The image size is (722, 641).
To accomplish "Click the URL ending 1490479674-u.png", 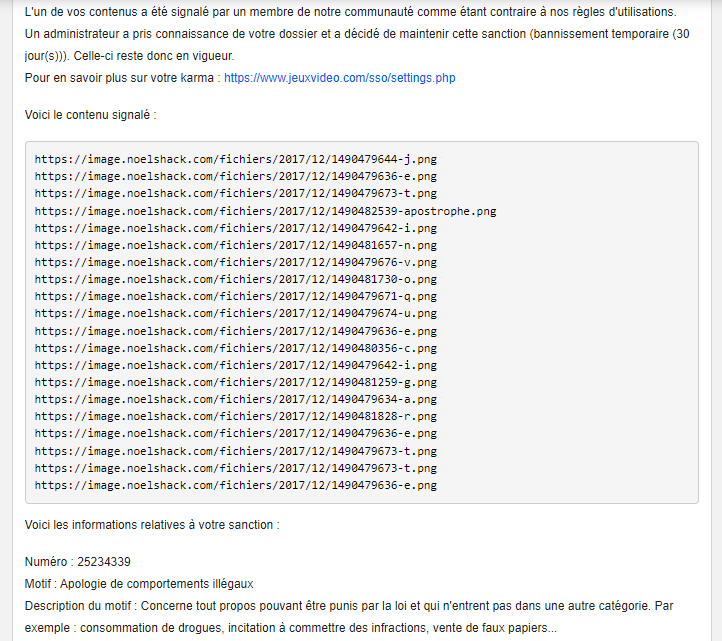I will click(236, 314).
